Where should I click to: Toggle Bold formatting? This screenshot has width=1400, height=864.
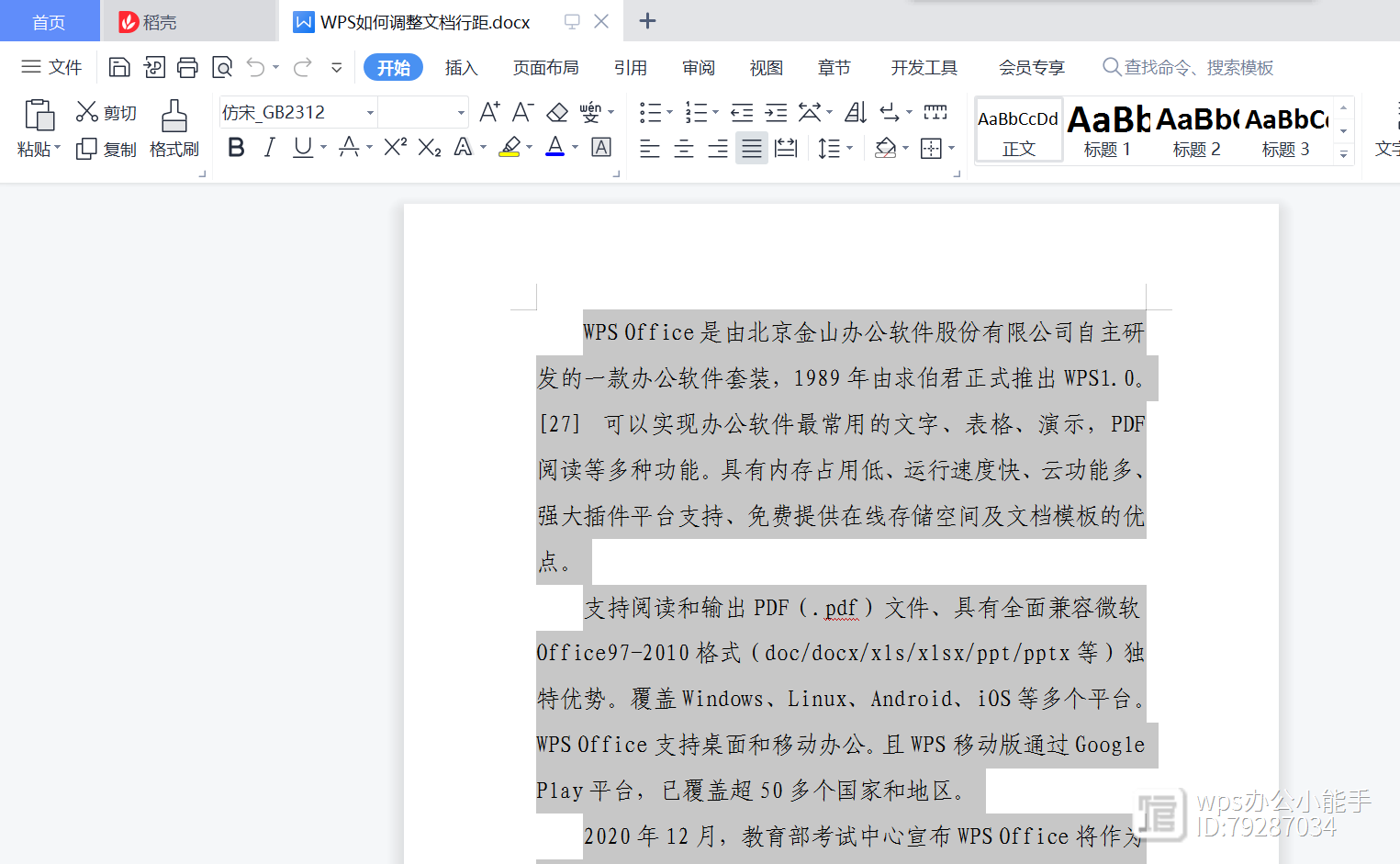click(x=236, y=147)
